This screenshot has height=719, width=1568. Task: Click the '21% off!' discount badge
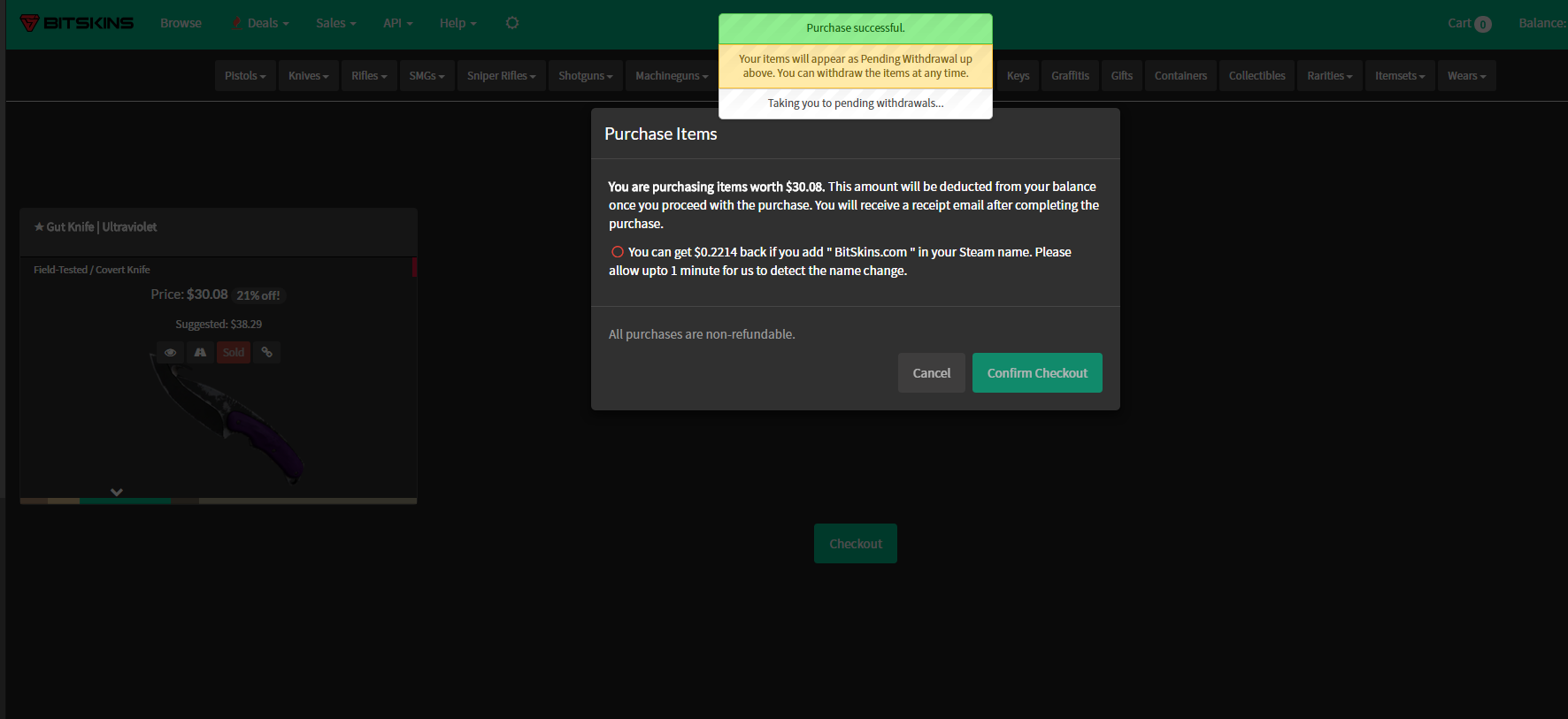click(x=258, y=295)
